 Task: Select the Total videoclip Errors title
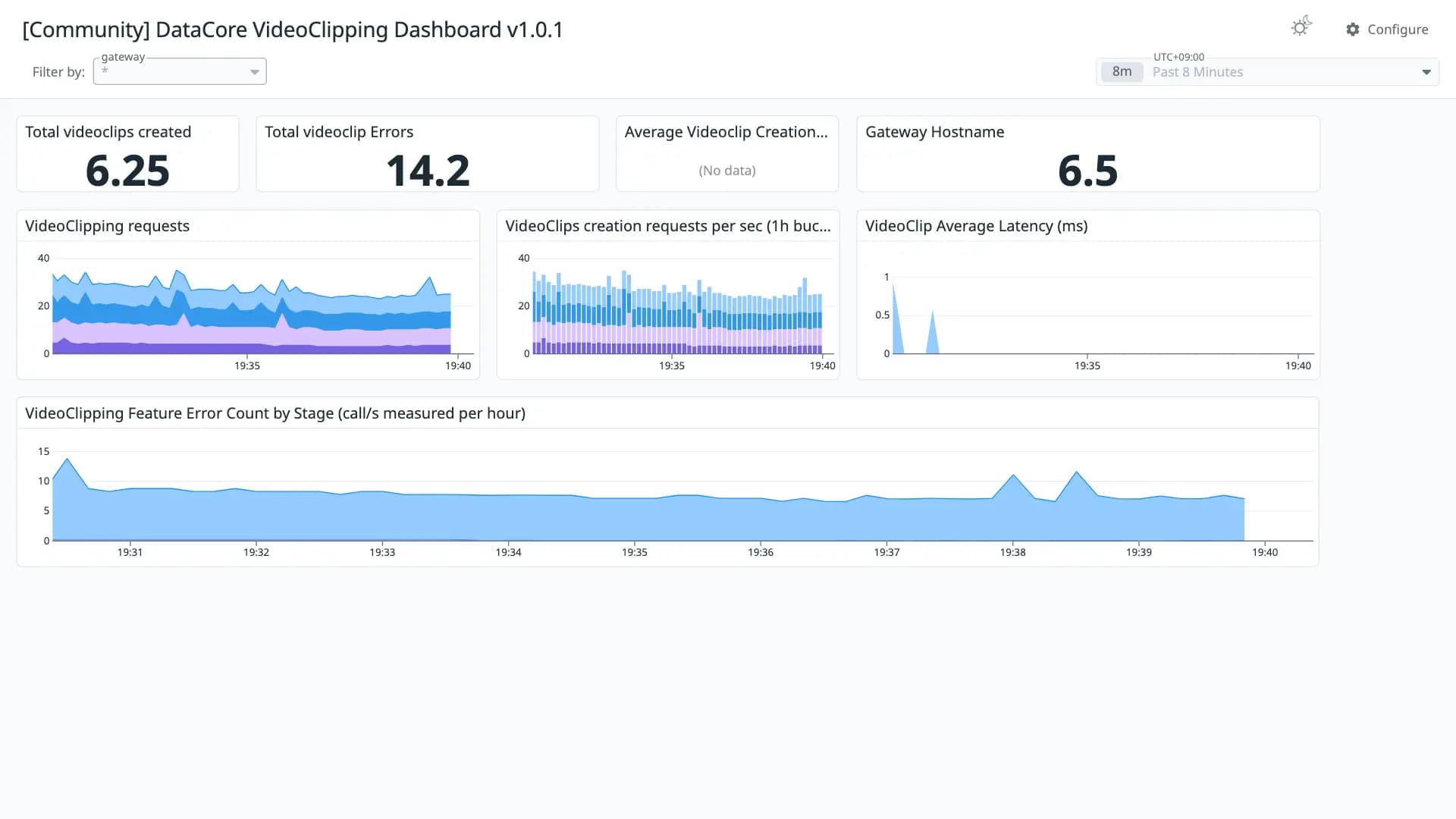coord(339,132)
